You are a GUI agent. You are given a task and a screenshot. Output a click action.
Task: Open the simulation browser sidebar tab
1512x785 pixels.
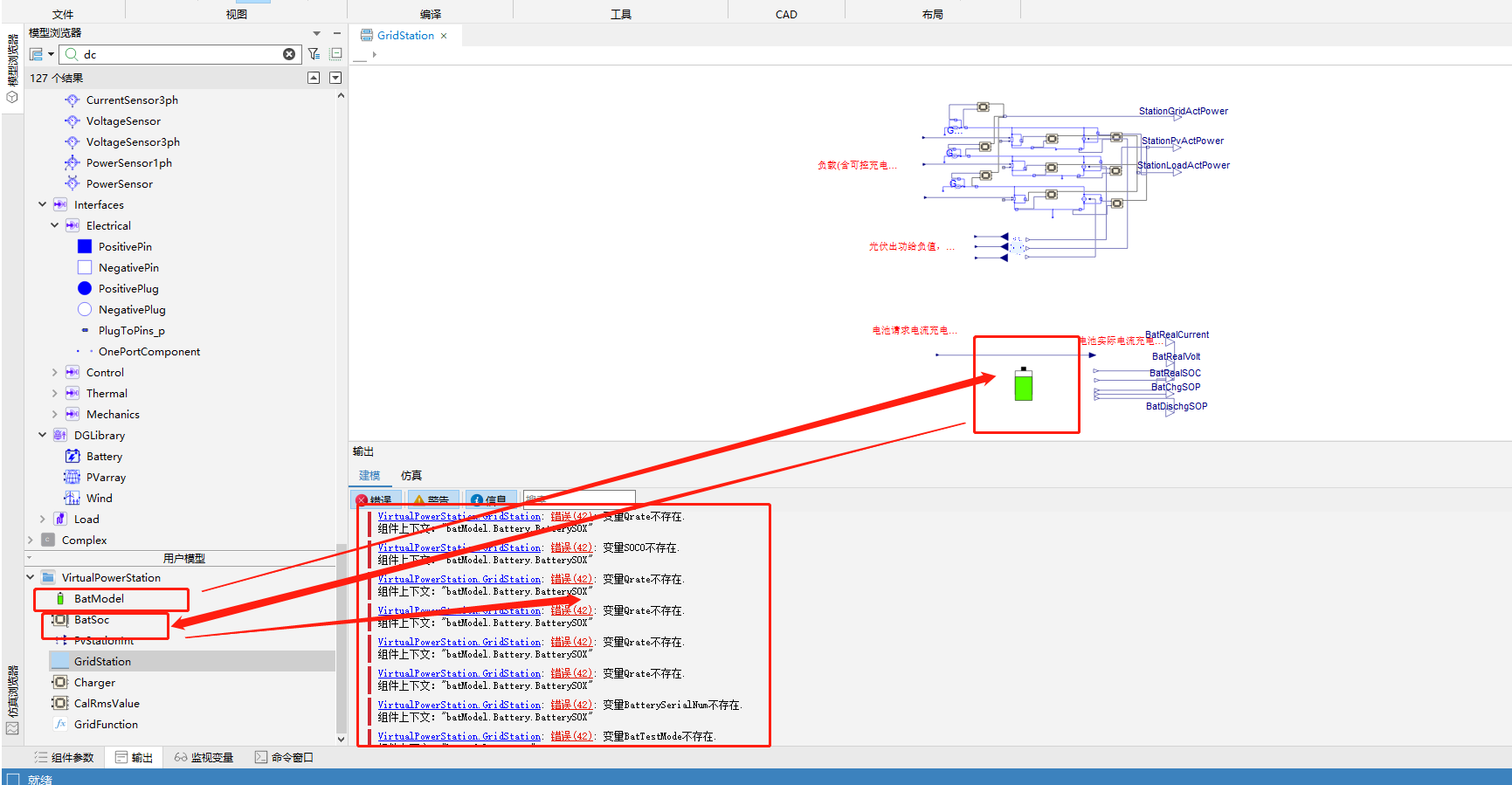pyautogui.click(x=12, y=701)
